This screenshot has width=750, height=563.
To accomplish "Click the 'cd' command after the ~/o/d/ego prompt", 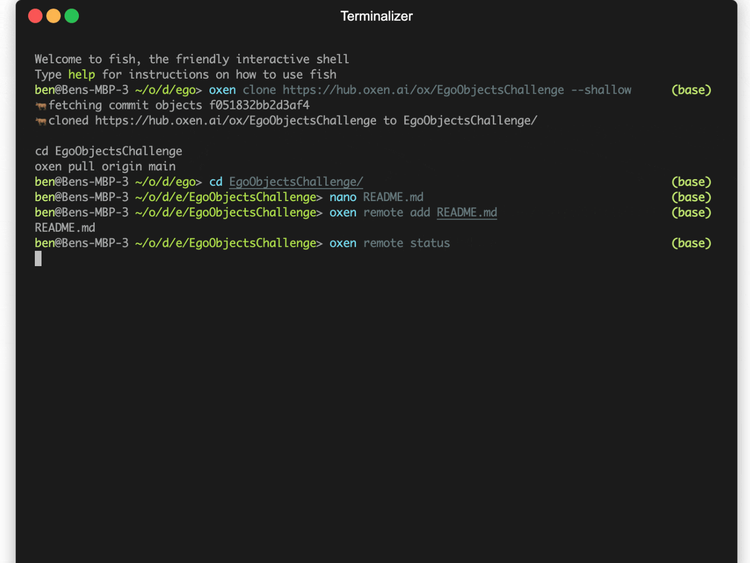I will pyautogui.click(x=216, y=182).
